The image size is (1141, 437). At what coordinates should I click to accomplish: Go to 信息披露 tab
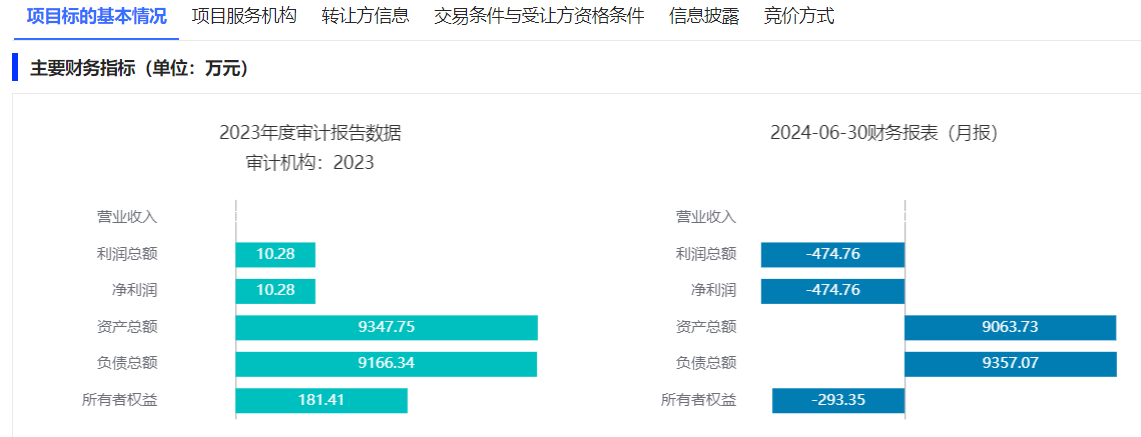[704, 16]
